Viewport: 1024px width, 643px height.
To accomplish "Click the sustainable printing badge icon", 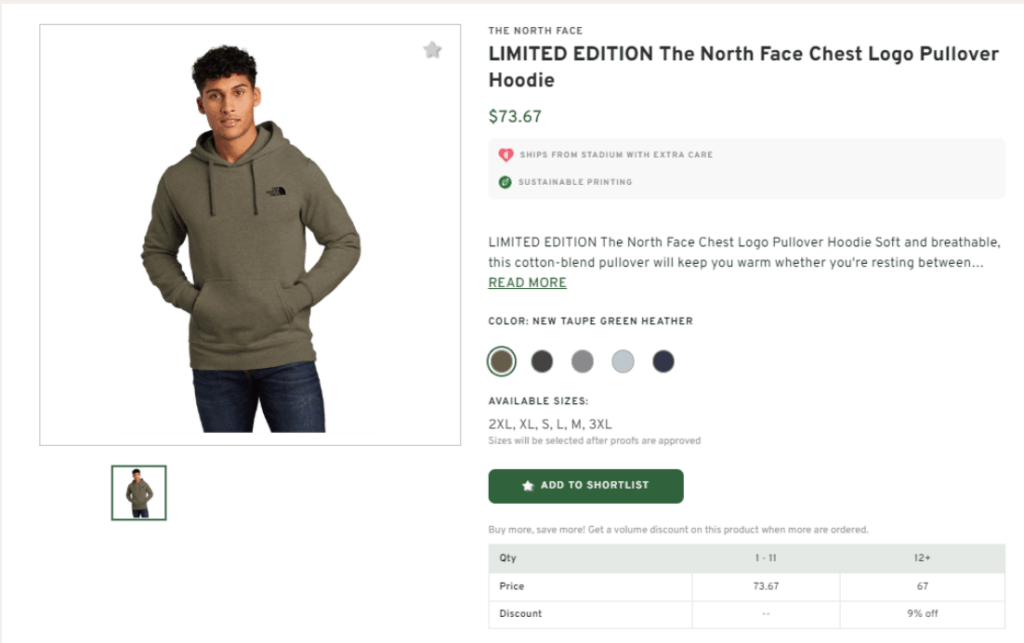I will pos(504,182).
